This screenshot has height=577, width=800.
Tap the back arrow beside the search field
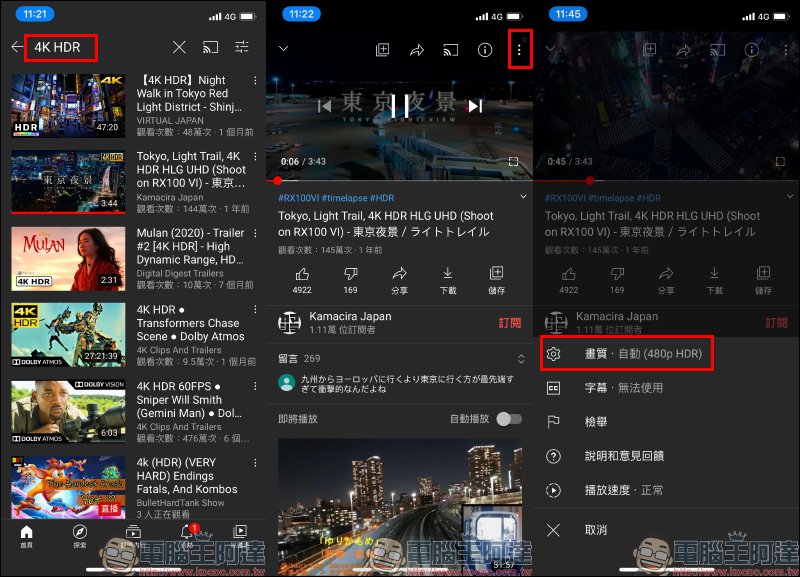17,47
